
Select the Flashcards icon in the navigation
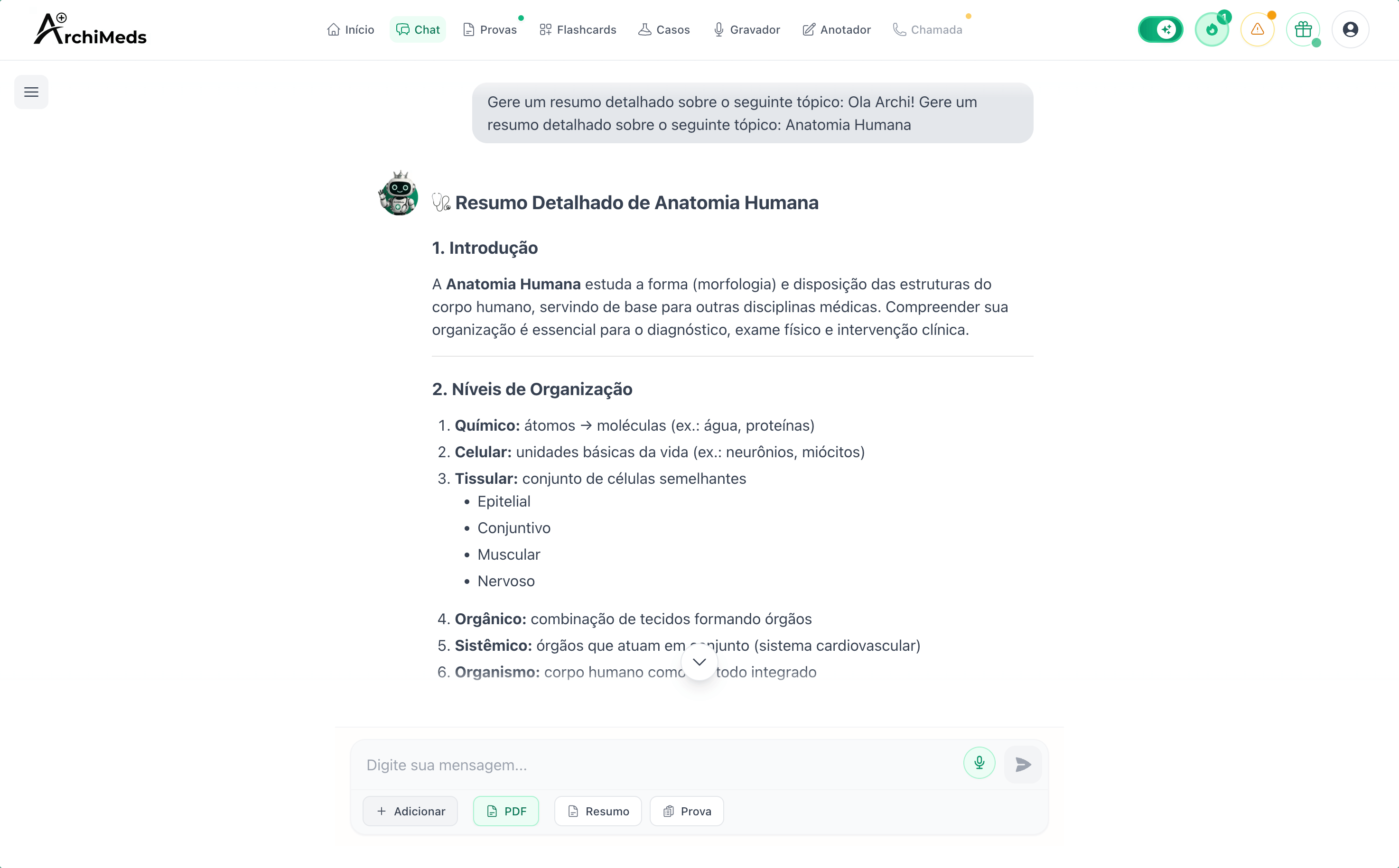point(546,29)
